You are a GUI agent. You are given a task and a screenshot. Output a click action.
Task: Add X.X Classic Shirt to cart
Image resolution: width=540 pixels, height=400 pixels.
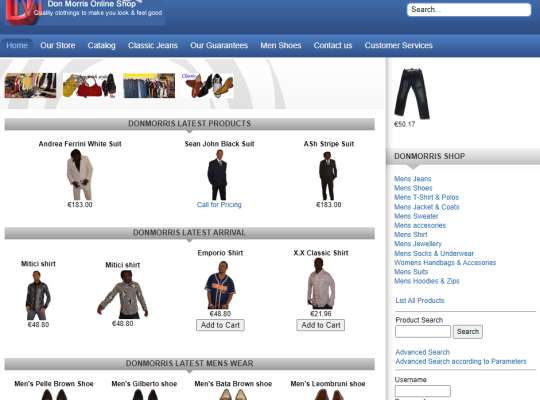(x=321, y=325)
